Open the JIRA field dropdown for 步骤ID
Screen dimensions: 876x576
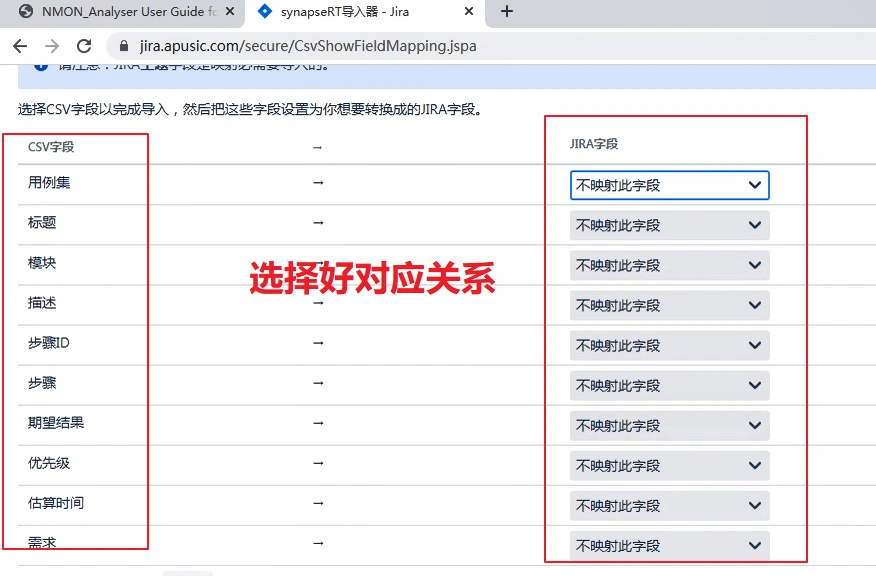[669, 345]
